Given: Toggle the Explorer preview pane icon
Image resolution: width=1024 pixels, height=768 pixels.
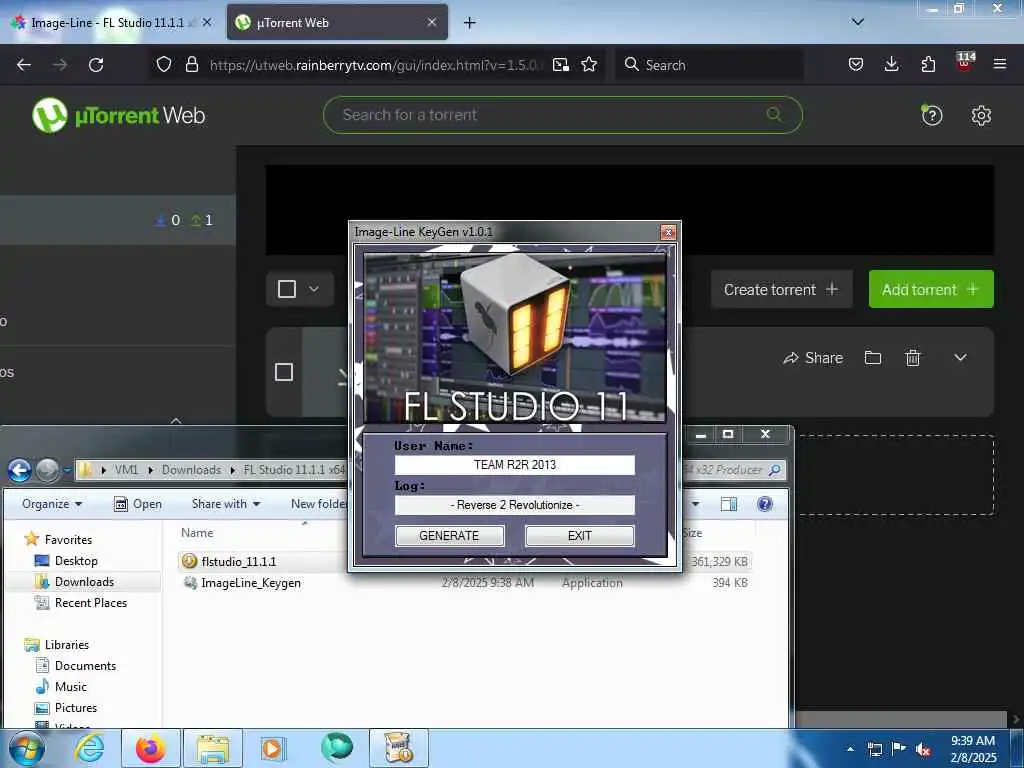Looking at the screenshot, I should [729, 504].
